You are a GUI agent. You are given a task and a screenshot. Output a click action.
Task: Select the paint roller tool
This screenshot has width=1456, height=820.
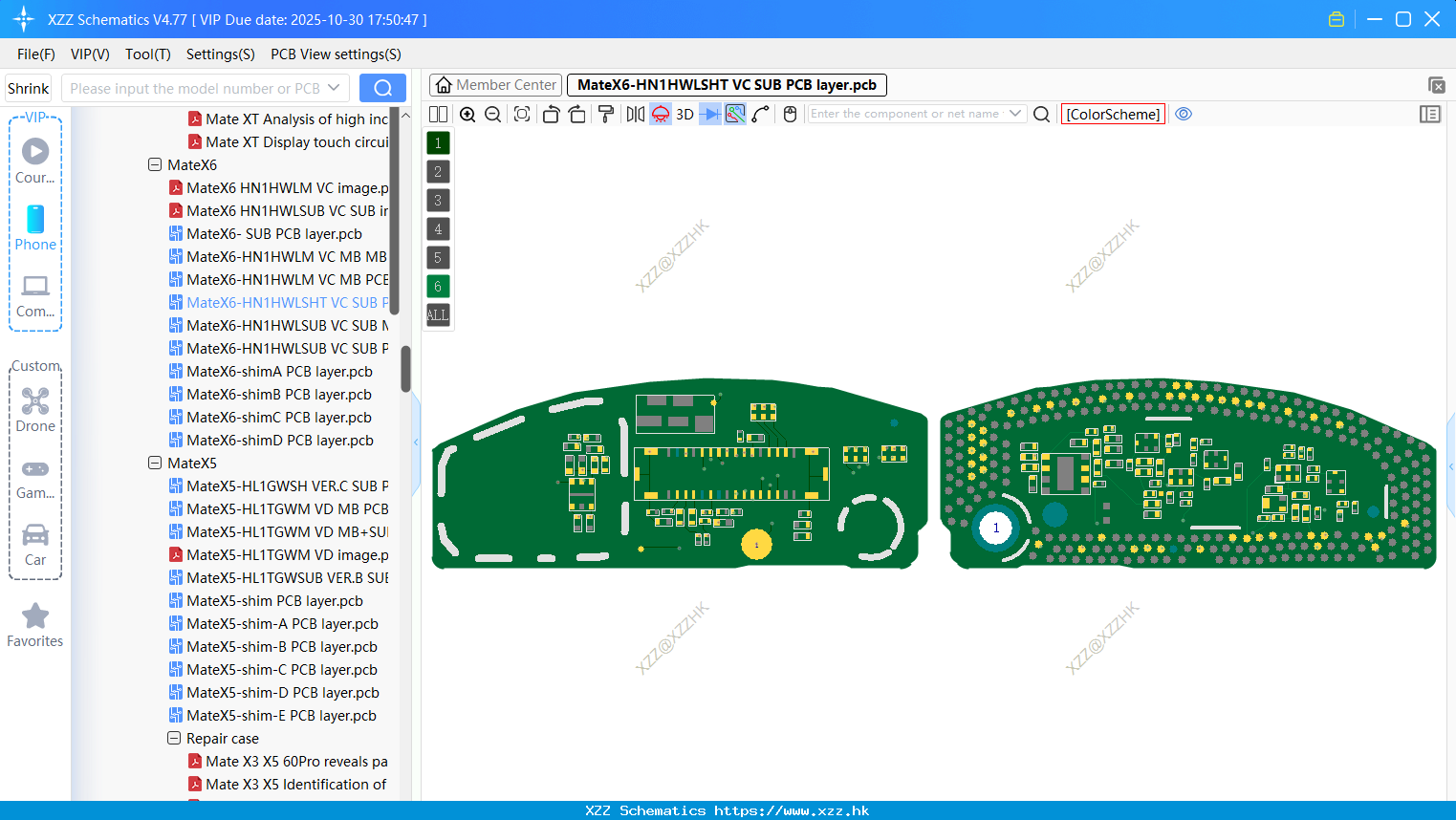pyautogui.click(x=606, y=114)
